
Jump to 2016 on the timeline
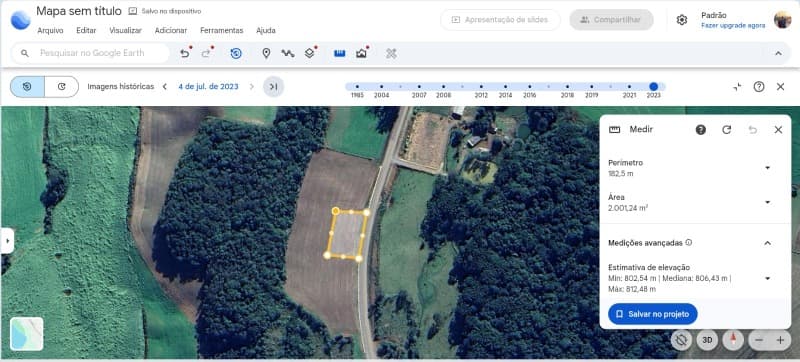[530, 87]
